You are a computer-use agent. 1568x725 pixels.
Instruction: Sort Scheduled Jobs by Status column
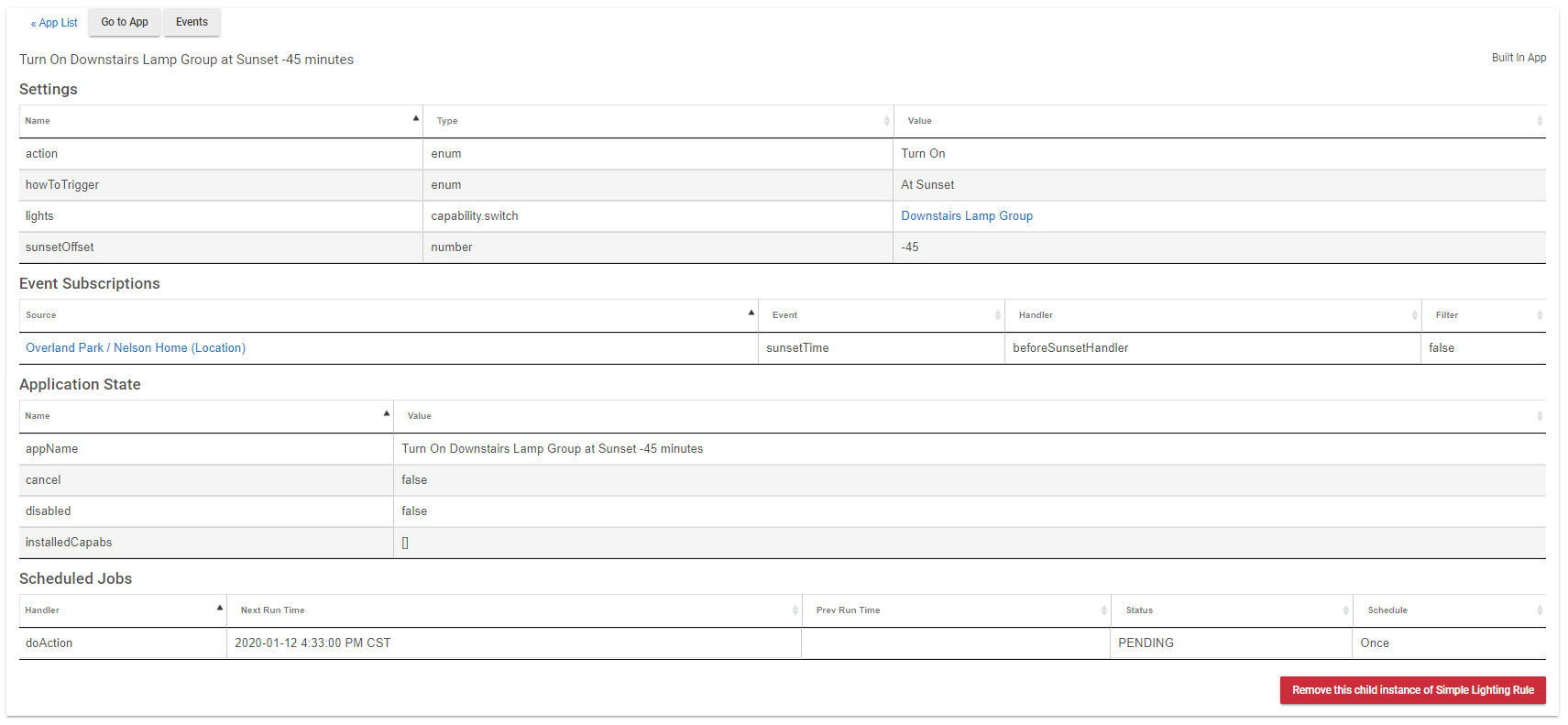point(1232,610)
